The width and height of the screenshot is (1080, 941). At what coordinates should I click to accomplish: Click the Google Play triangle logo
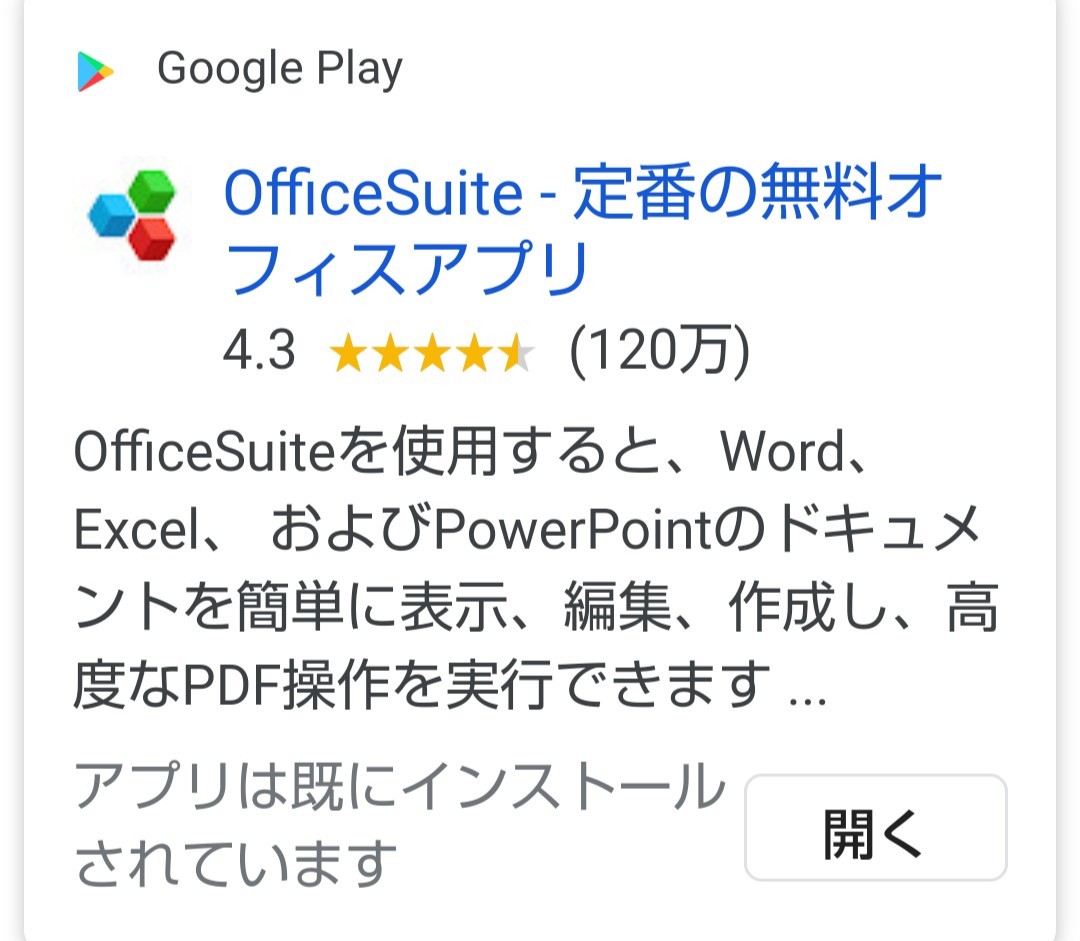[x=96, y=71]
